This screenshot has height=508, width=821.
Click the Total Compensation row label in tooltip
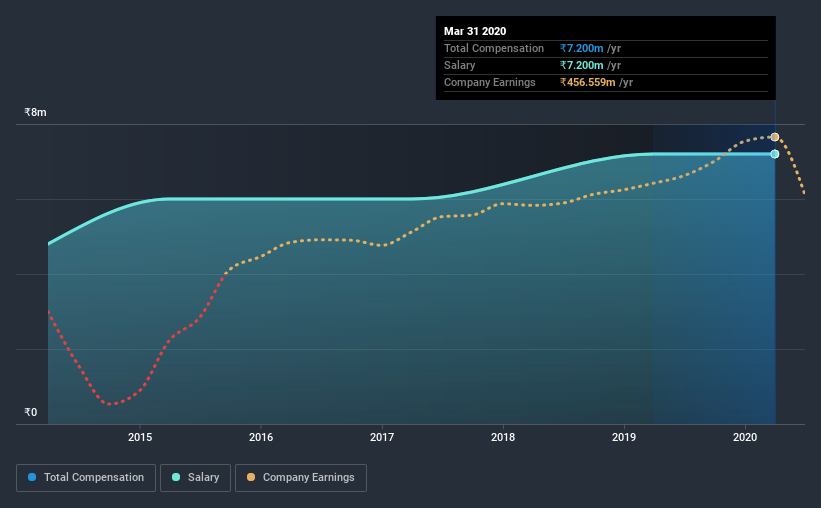494,48
